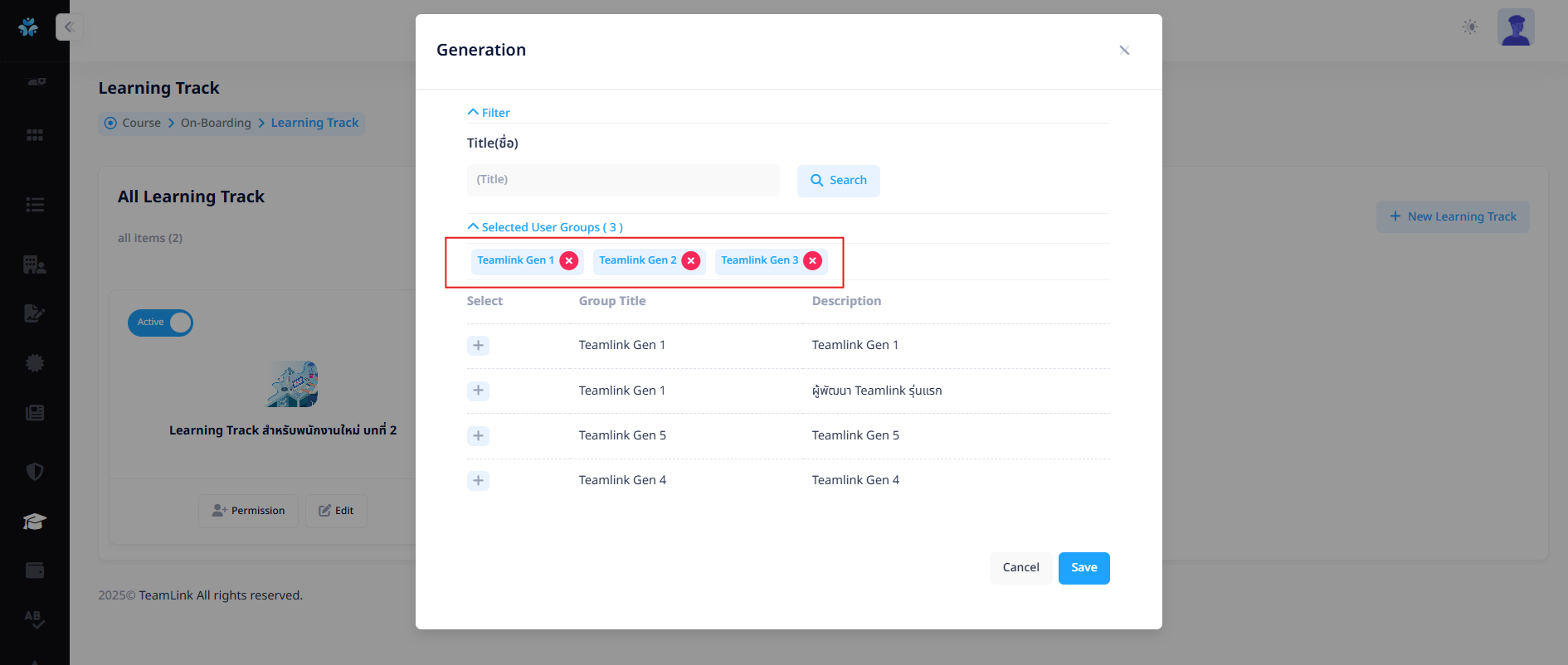Toggle the light/dark theme sun icon
Screen dimensions: 1568x665
click(x=1470, y=27)
